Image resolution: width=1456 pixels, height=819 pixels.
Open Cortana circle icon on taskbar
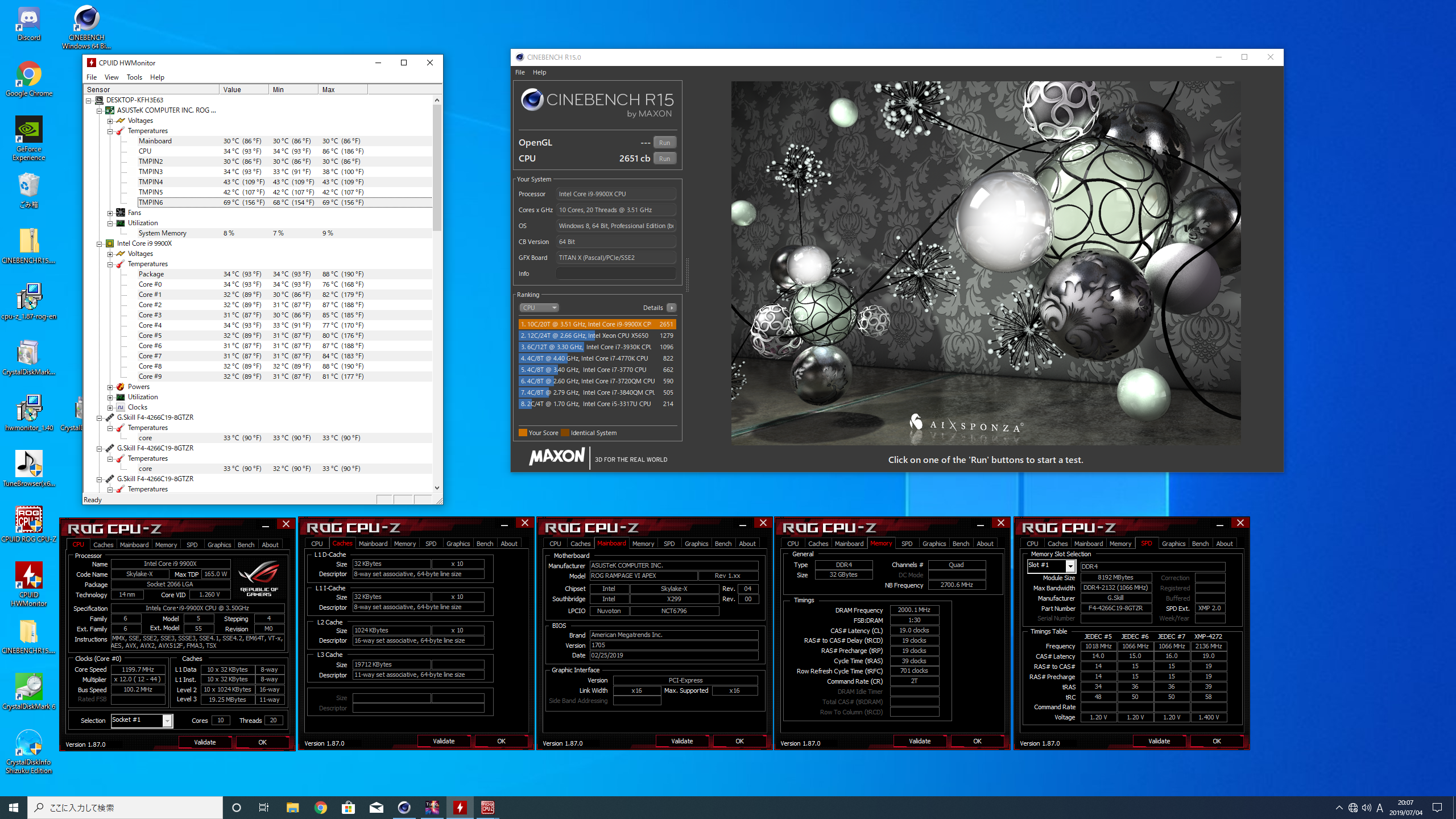(x=237, y=808)
